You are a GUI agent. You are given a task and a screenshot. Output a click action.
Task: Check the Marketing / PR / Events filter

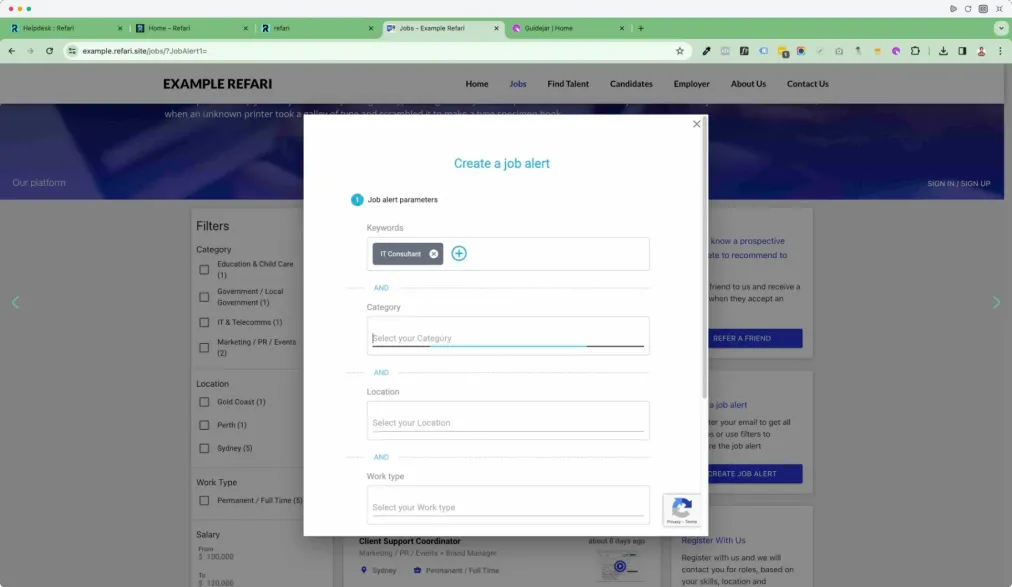pos(204,348)
